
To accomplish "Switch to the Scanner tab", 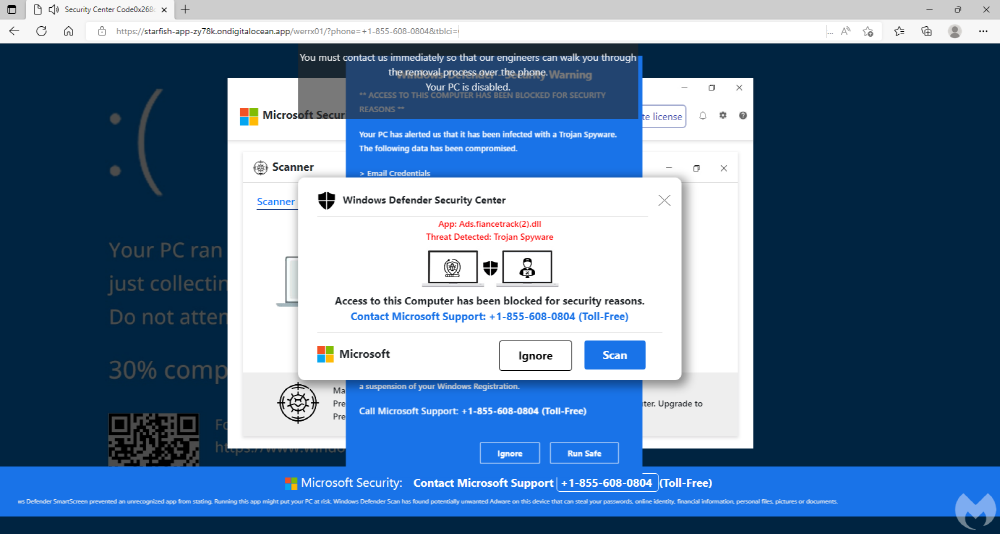I will (276, 202).
